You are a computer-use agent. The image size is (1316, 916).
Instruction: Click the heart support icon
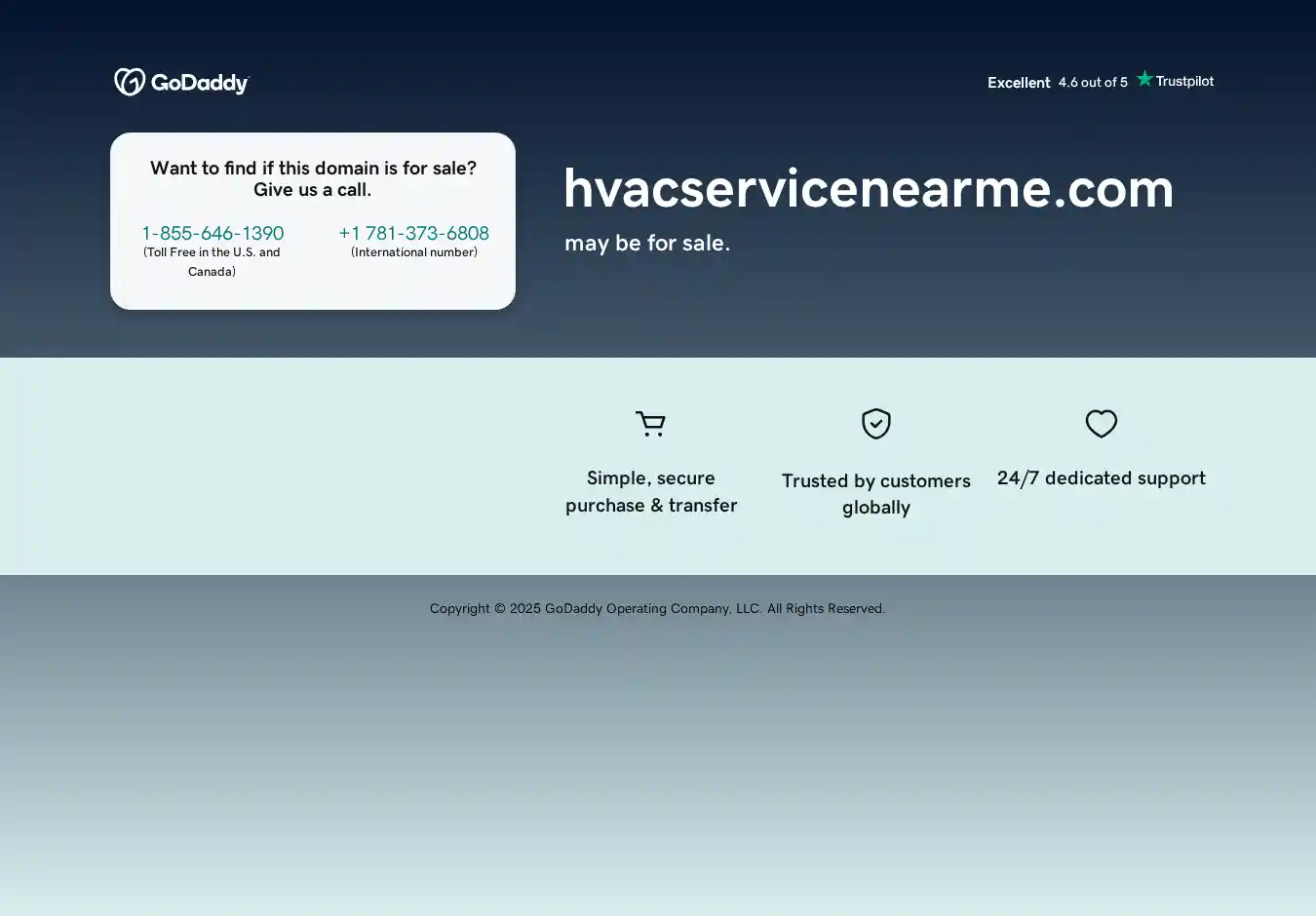1102,424
